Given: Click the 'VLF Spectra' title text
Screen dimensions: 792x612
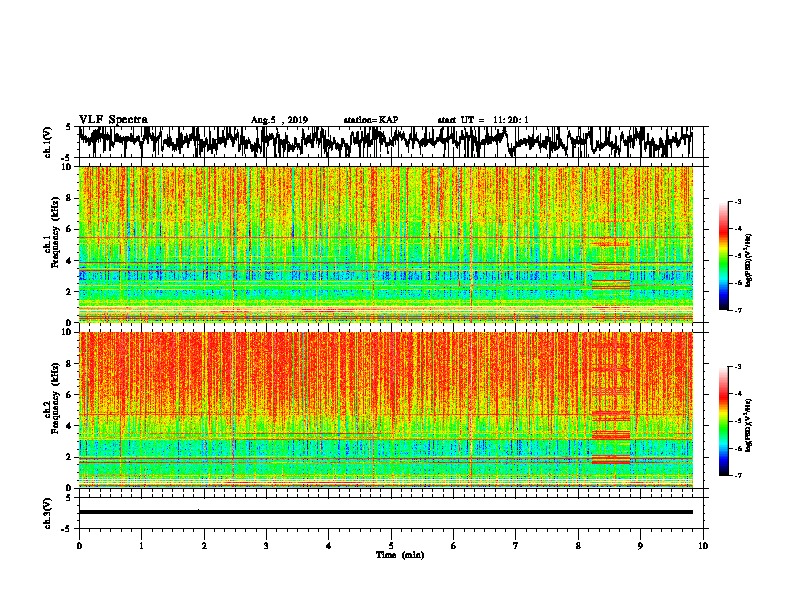Looking at the screenshot, I should (x=113, y=120).
